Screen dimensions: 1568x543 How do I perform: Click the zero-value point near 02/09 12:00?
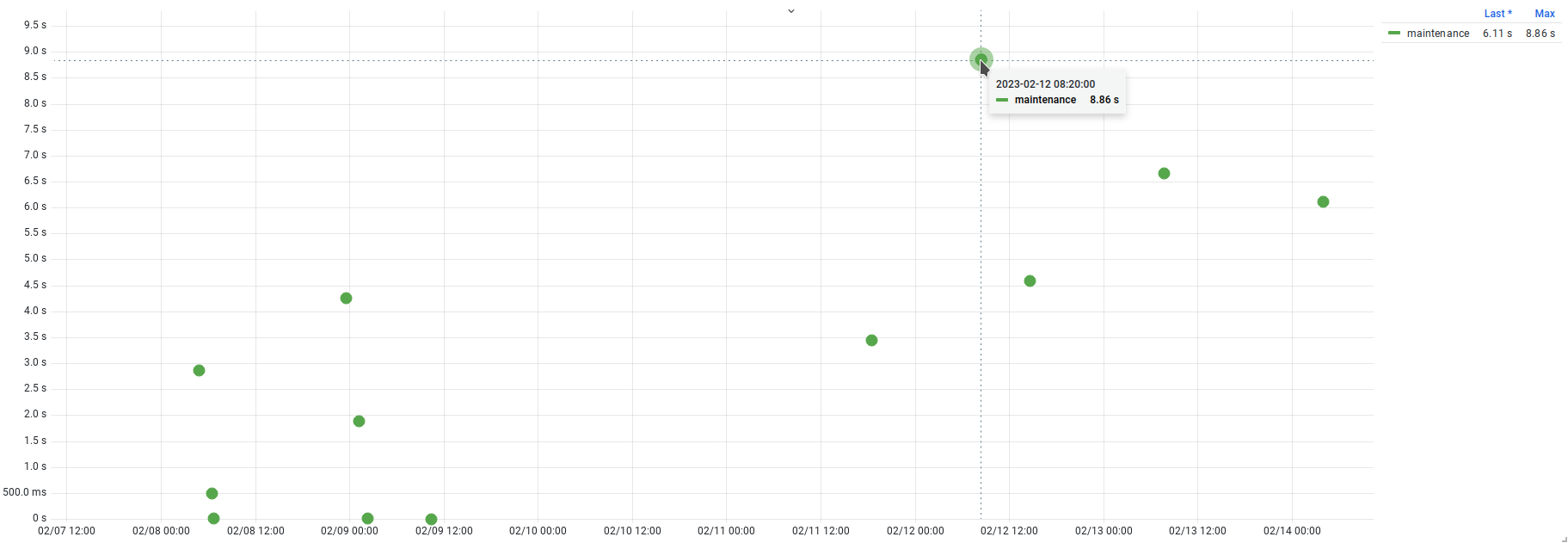[x=431, y=519]
